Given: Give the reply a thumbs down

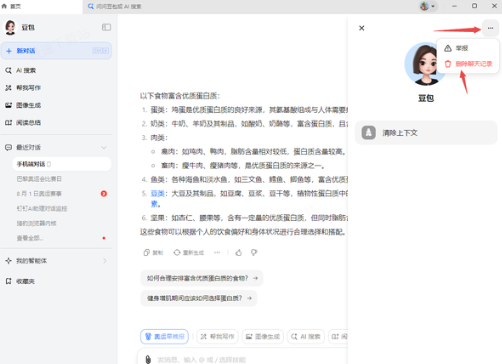Looking at the screenshot, I should pos(254,253).
